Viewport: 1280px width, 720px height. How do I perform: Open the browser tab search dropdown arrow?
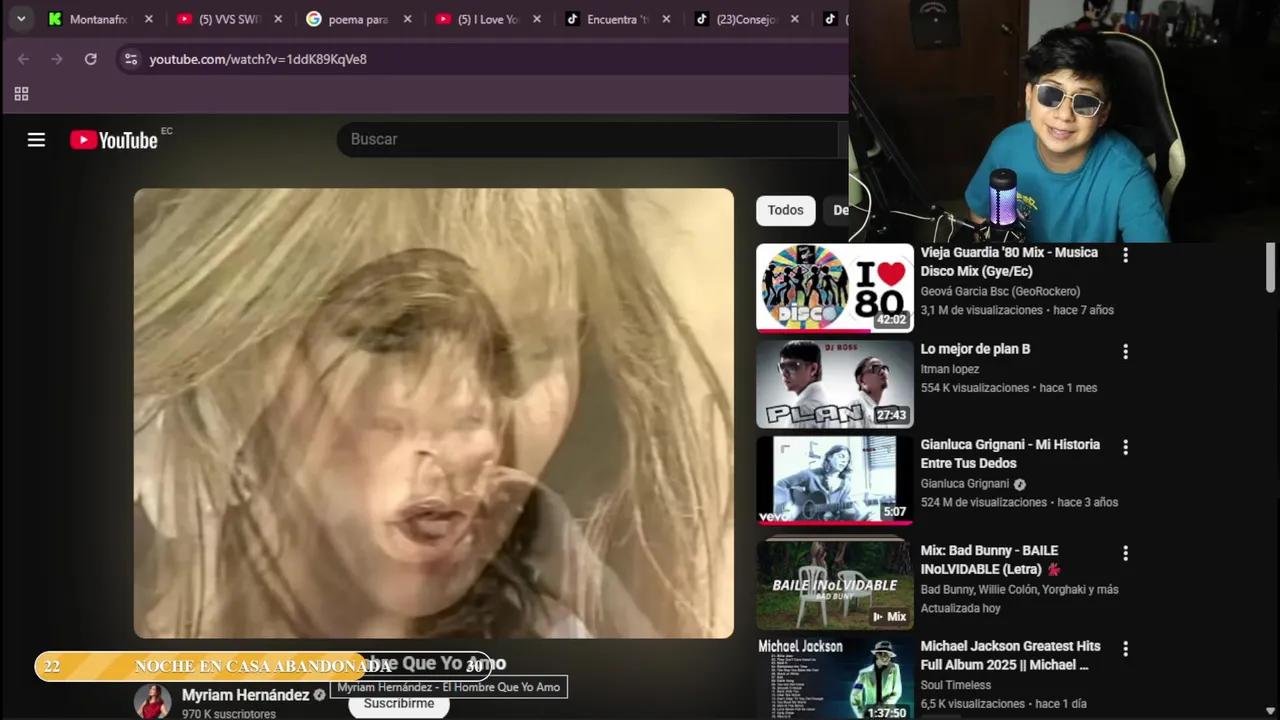pos(21,19)
